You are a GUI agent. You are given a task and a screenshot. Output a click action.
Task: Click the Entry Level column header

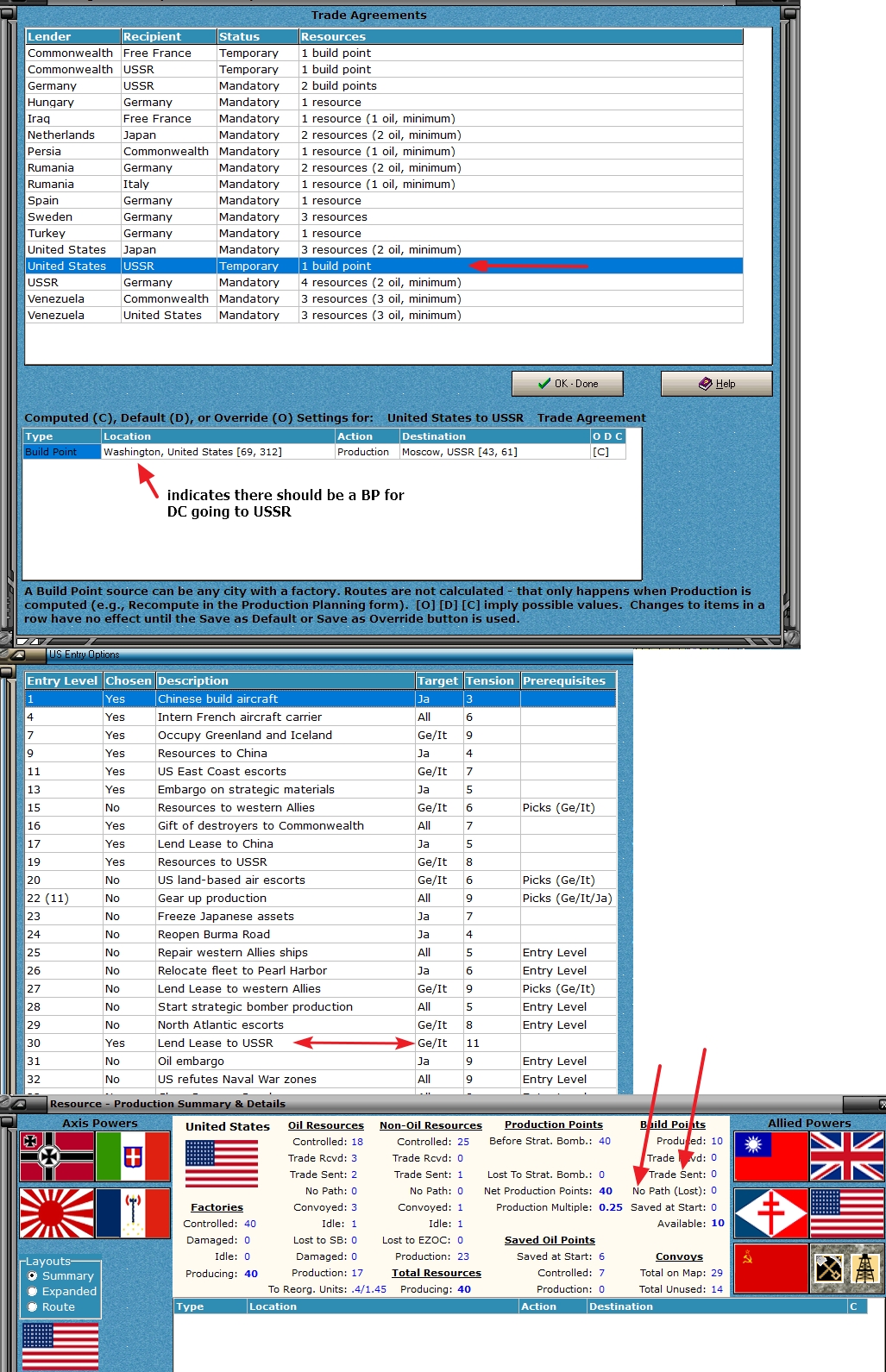tap(64, 680)
